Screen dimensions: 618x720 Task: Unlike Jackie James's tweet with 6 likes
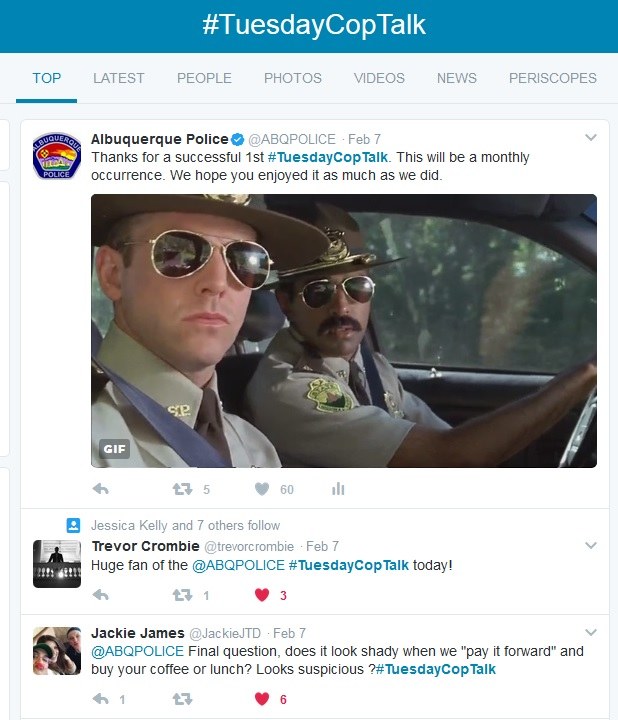262,699
